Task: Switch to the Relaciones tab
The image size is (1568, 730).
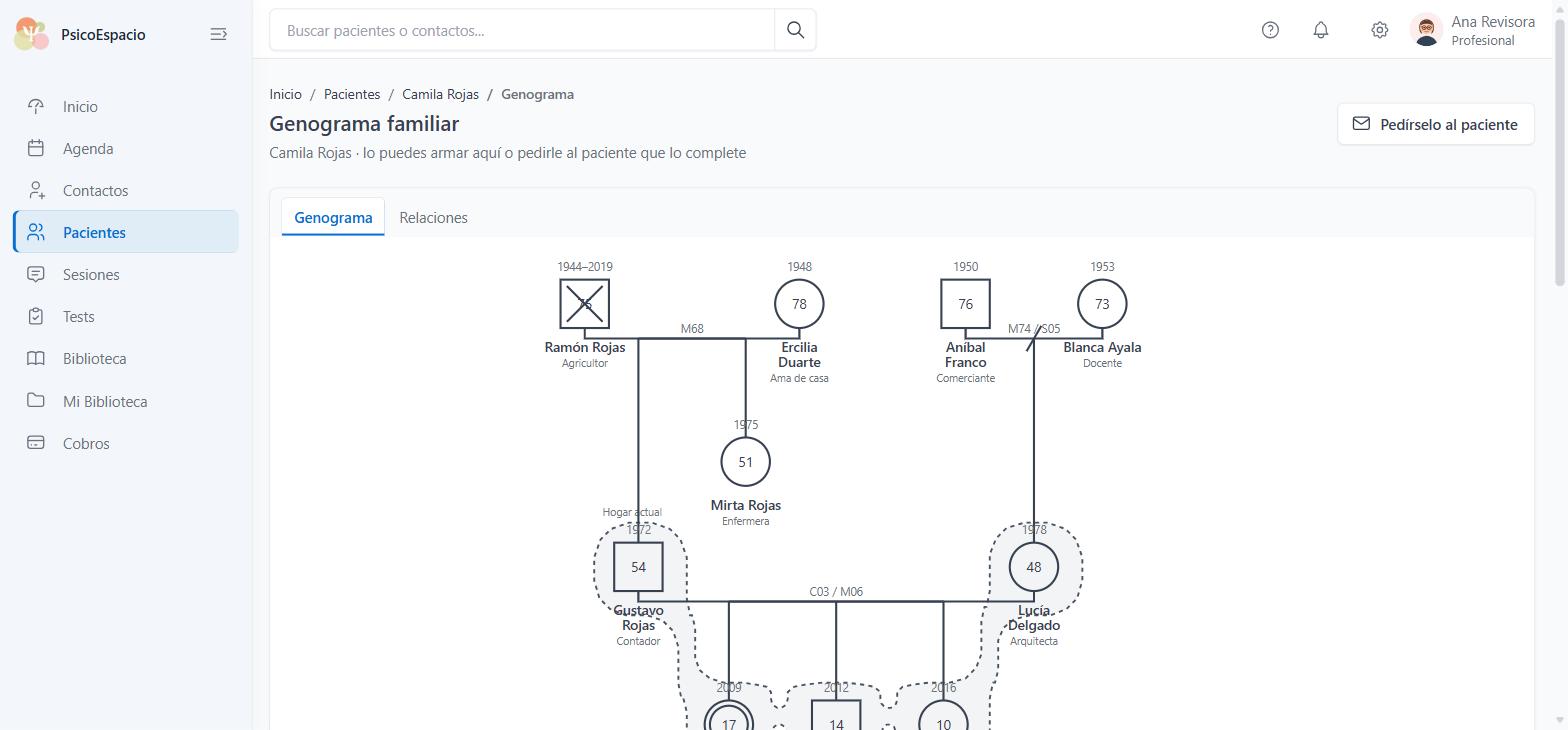Action: [x=433, y=217]
